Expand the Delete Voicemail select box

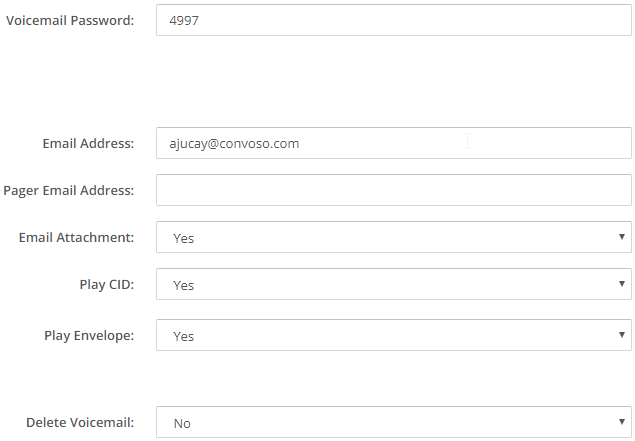coord(390,423)
